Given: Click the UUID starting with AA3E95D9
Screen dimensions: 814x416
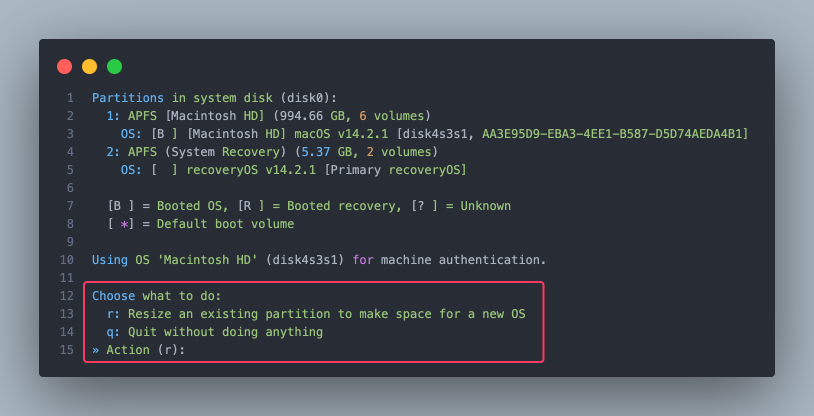Looking at the screenshot, I should pos(612,134).
